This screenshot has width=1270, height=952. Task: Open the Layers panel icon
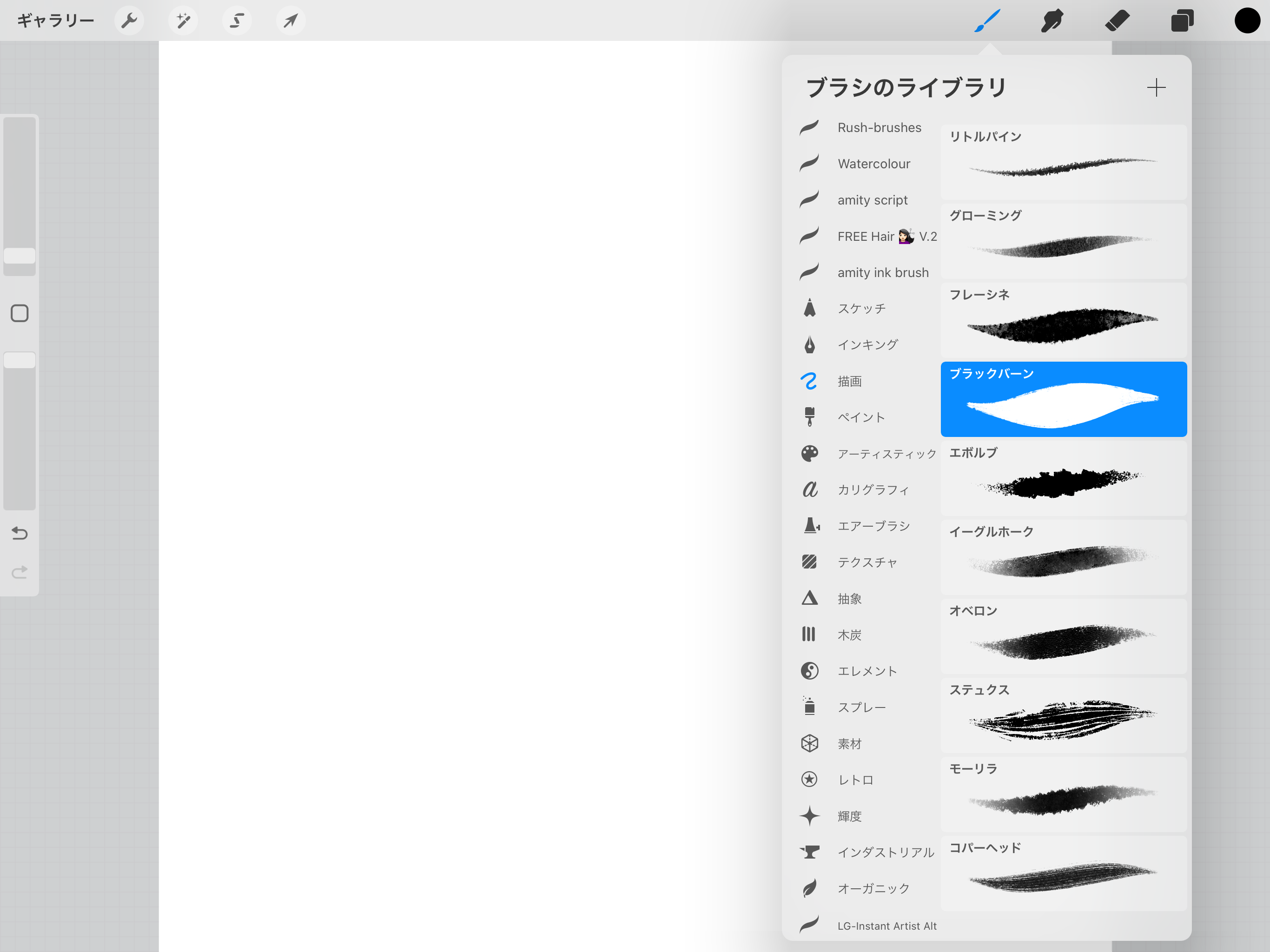[1182, 21]
